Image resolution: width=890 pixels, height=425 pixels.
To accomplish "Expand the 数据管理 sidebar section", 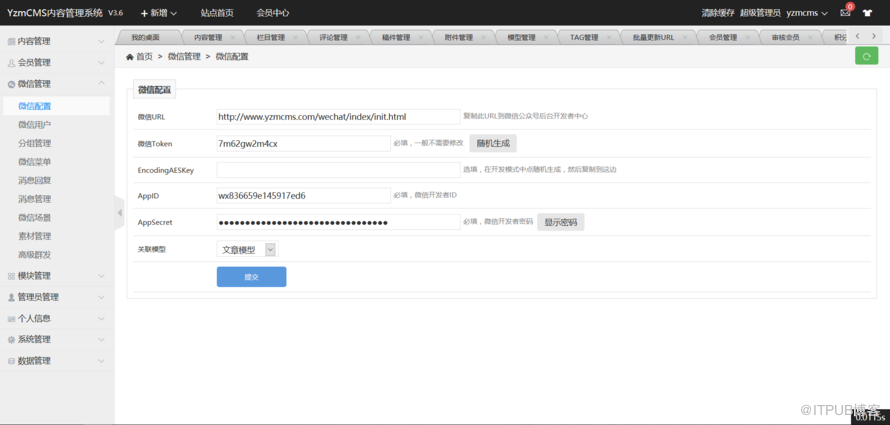I will [55, 361].
